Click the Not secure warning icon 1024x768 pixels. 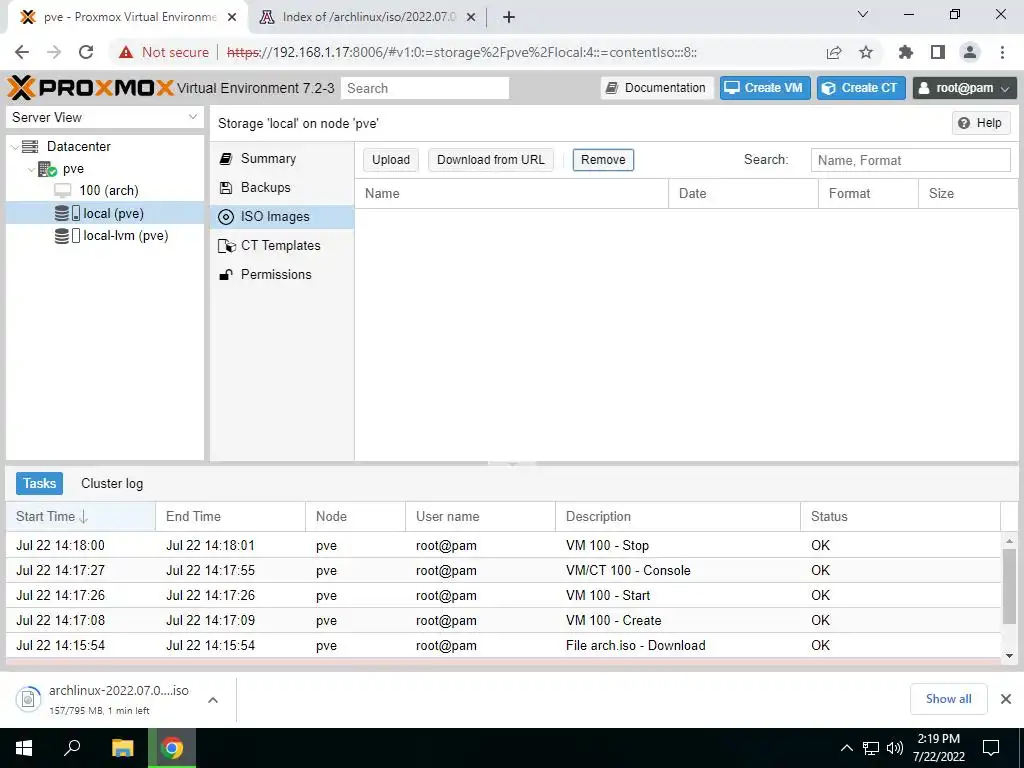click(126, 52)
